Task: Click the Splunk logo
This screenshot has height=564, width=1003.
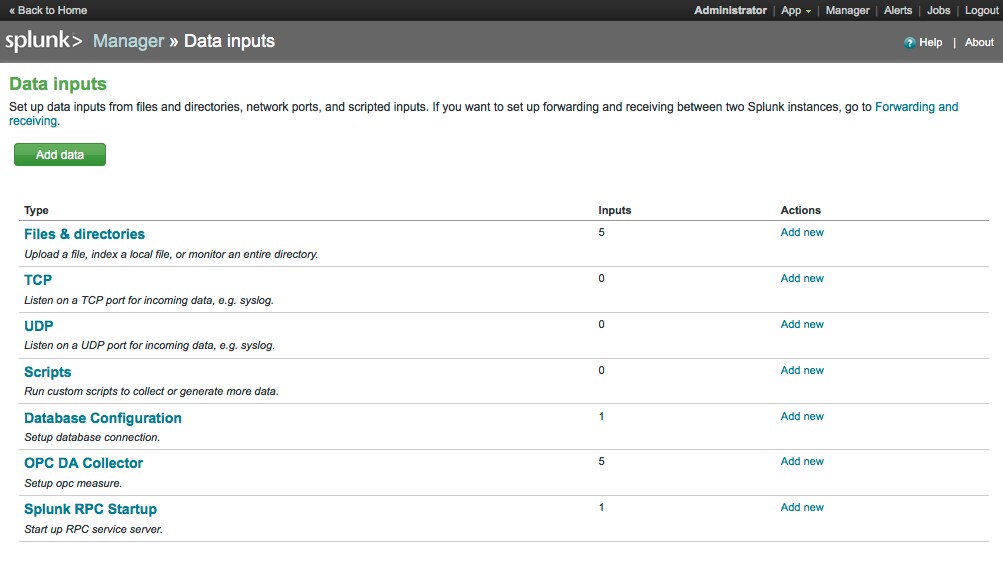Action: click(43, 41)
